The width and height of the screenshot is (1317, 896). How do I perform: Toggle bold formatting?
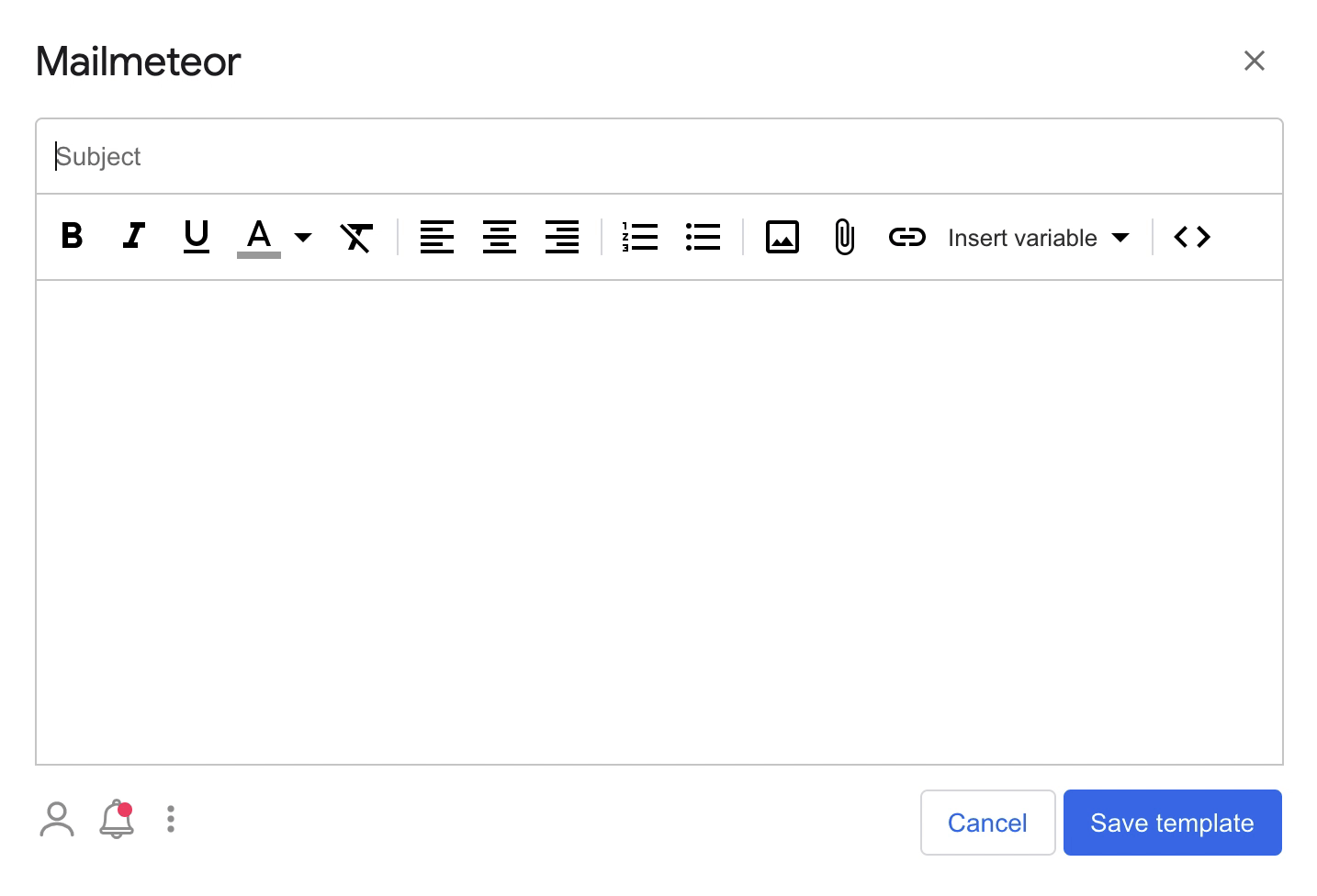point(72,237)
